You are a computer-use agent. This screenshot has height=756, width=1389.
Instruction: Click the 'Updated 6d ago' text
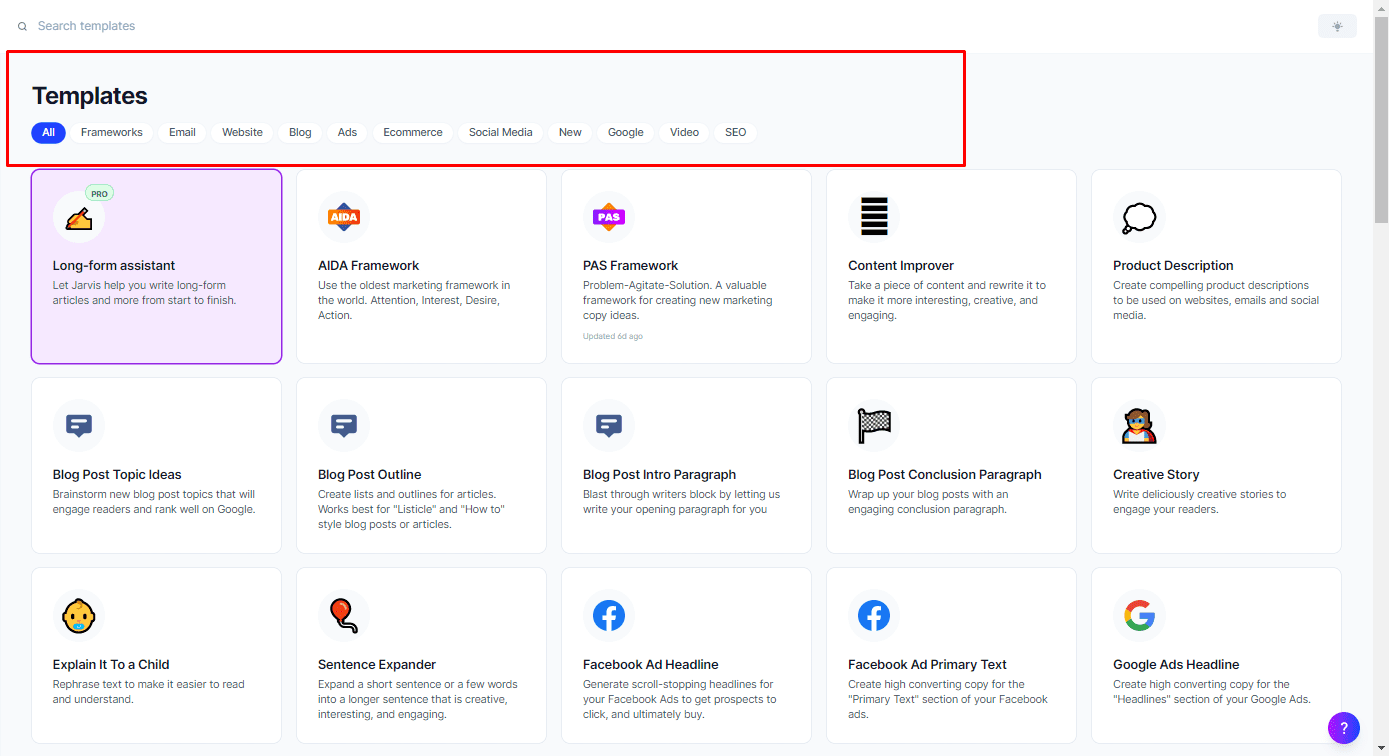[x=613, y=336]
